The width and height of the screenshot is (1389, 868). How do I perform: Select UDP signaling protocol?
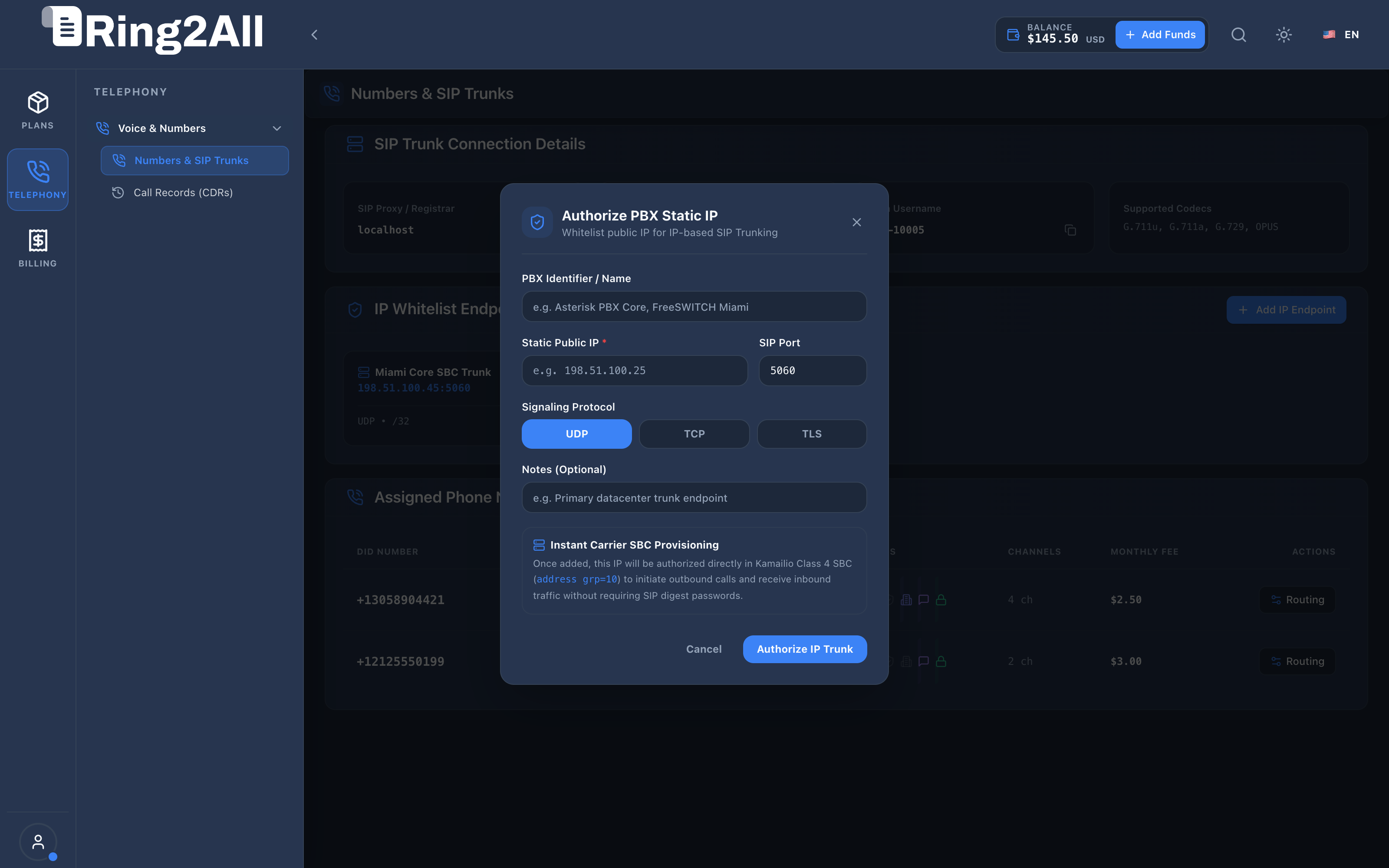click(x=576, y=434)
